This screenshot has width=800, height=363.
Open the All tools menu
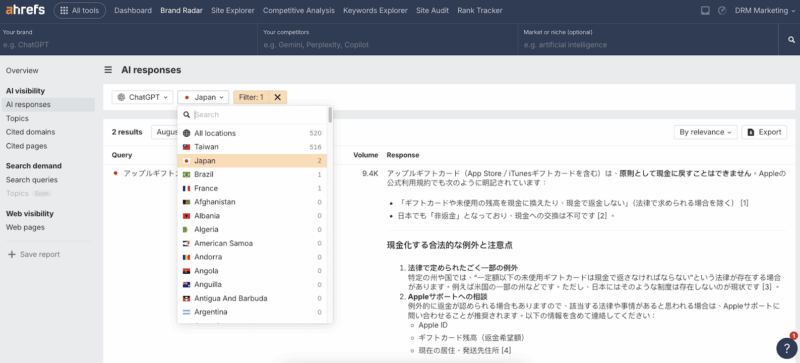(x=80, y=11)
